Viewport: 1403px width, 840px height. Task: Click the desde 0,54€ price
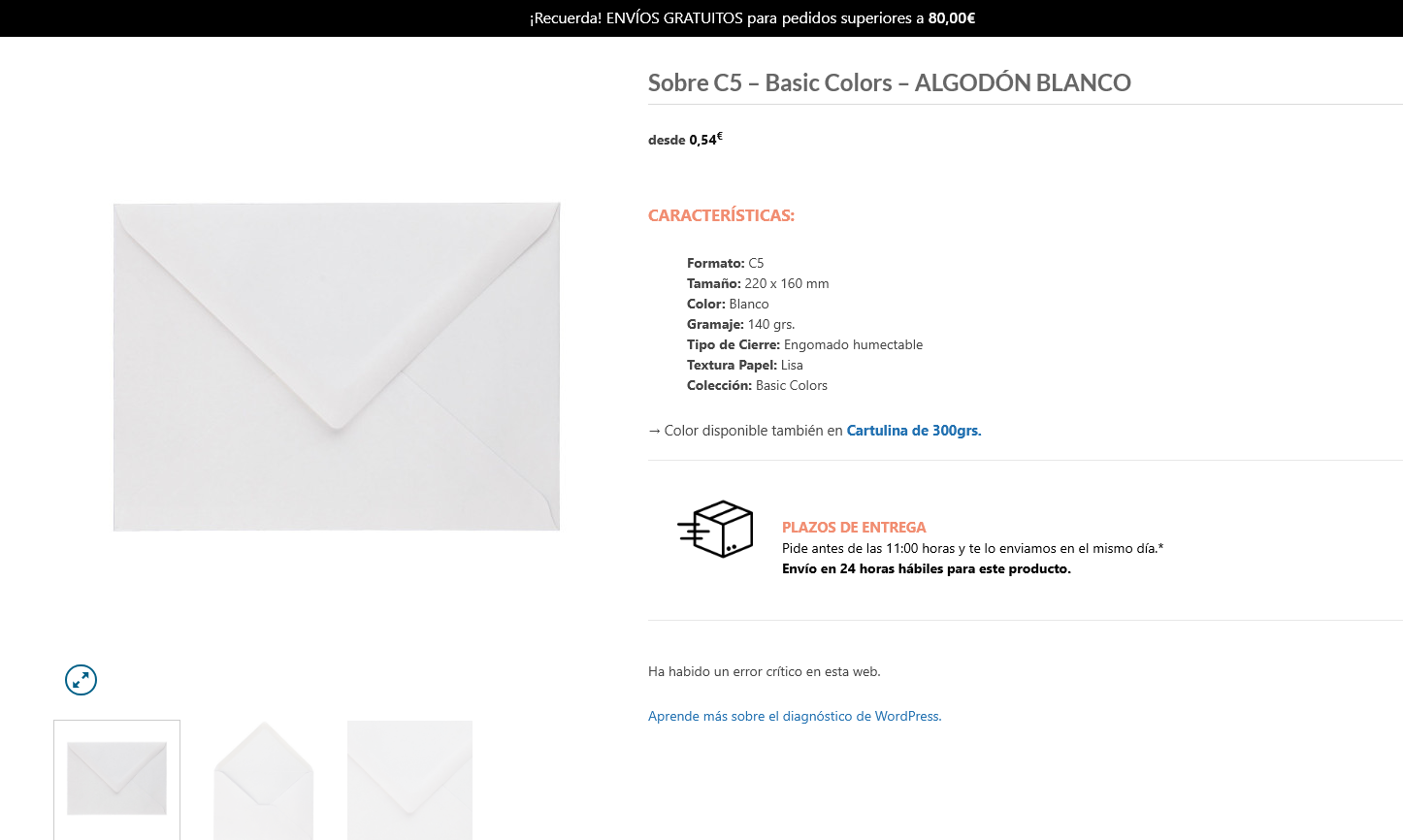[685, 140]
